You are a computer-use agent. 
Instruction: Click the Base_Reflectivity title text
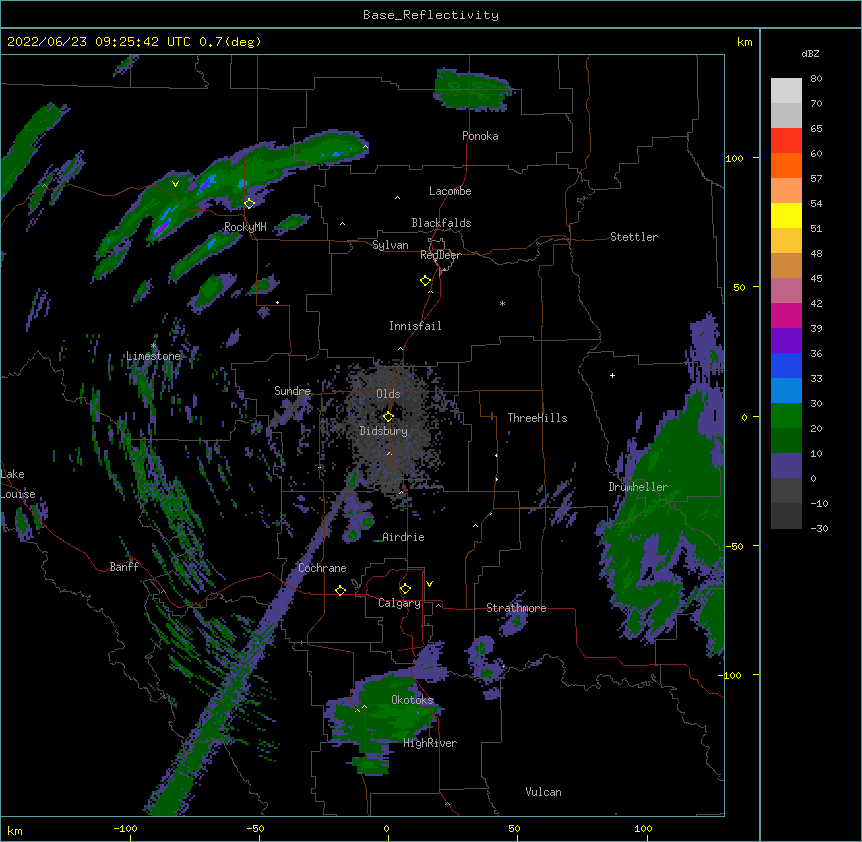pyautogui.click(x=431, y=15)
